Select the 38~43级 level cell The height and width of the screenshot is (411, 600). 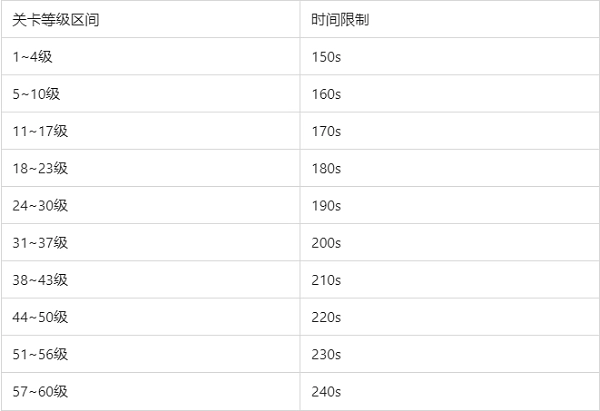[x=40, y=279]
